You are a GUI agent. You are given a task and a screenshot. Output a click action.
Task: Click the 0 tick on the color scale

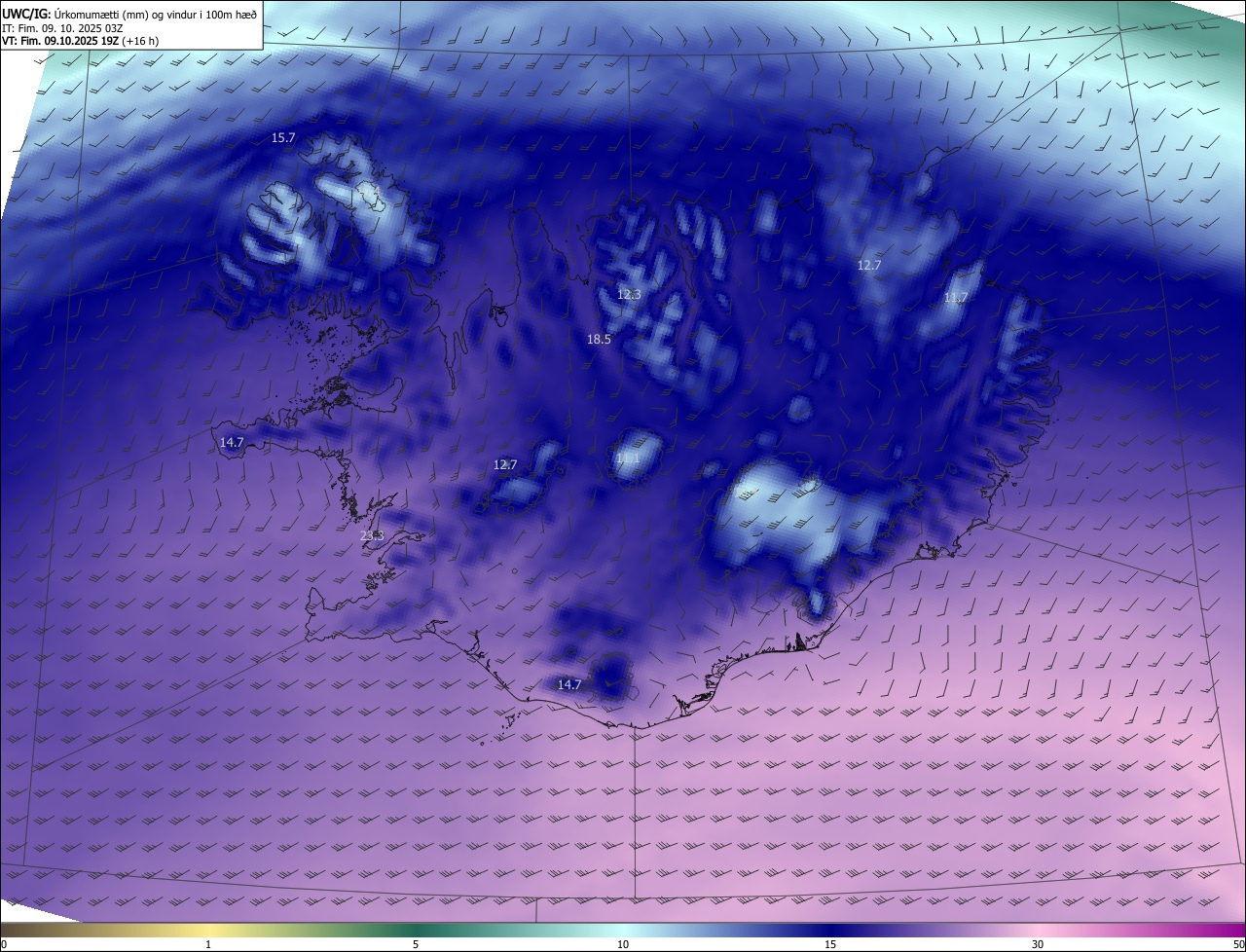pos(4,944)
